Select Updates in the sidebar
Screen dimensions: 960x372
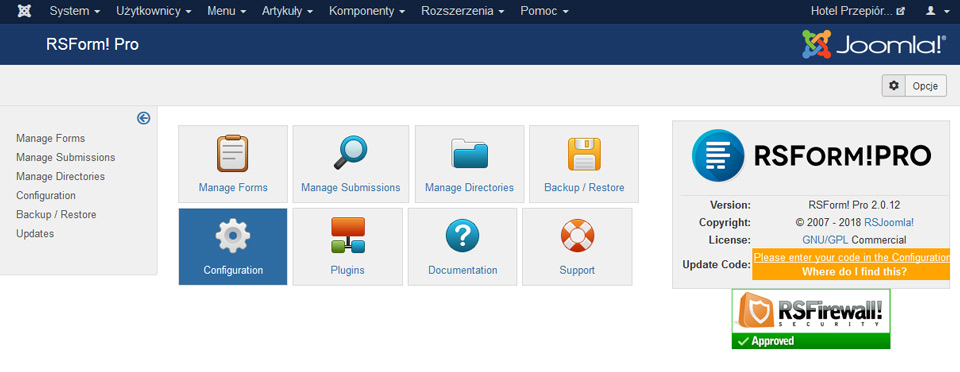click(x=35, y=233)
